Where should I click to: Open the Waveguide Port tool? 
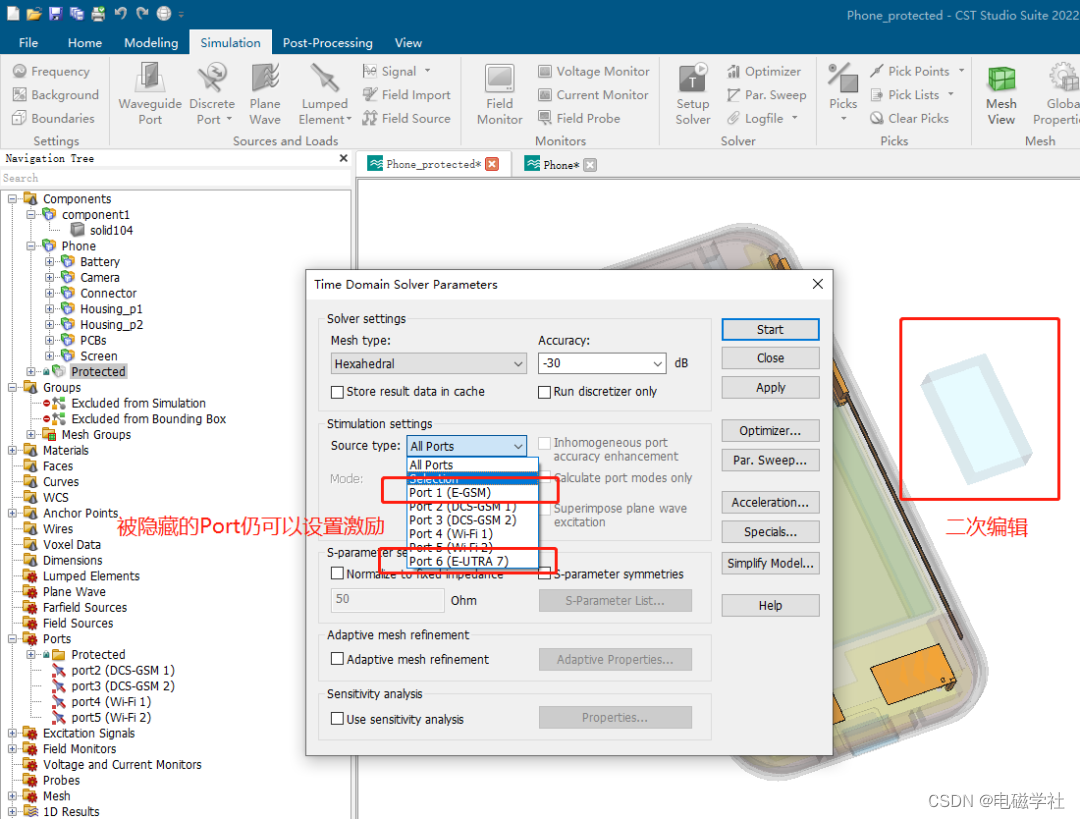pyautogui.click(x=149, y=94)
